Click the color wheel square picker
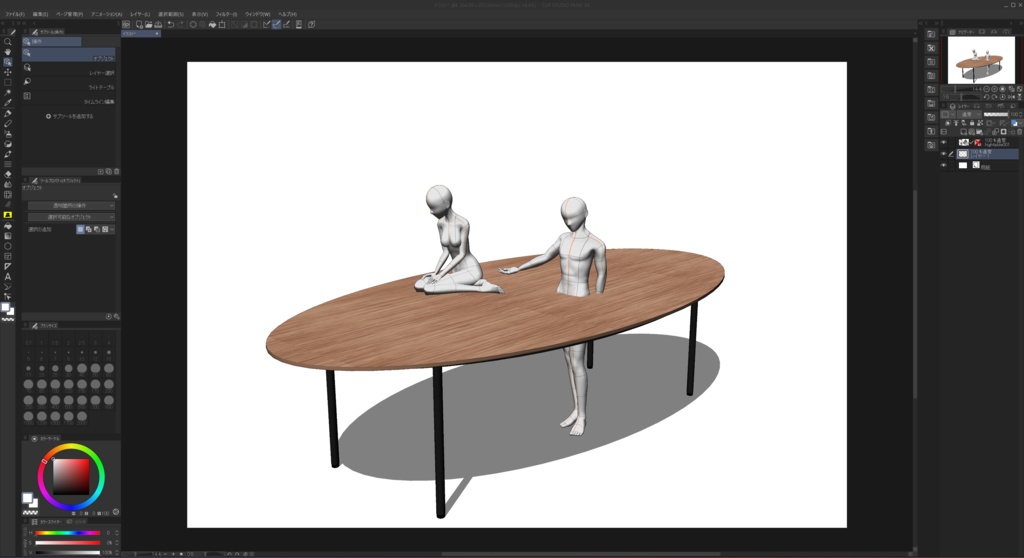The image size is (1024, 558). pyautogui.click(x=71, y=476)
